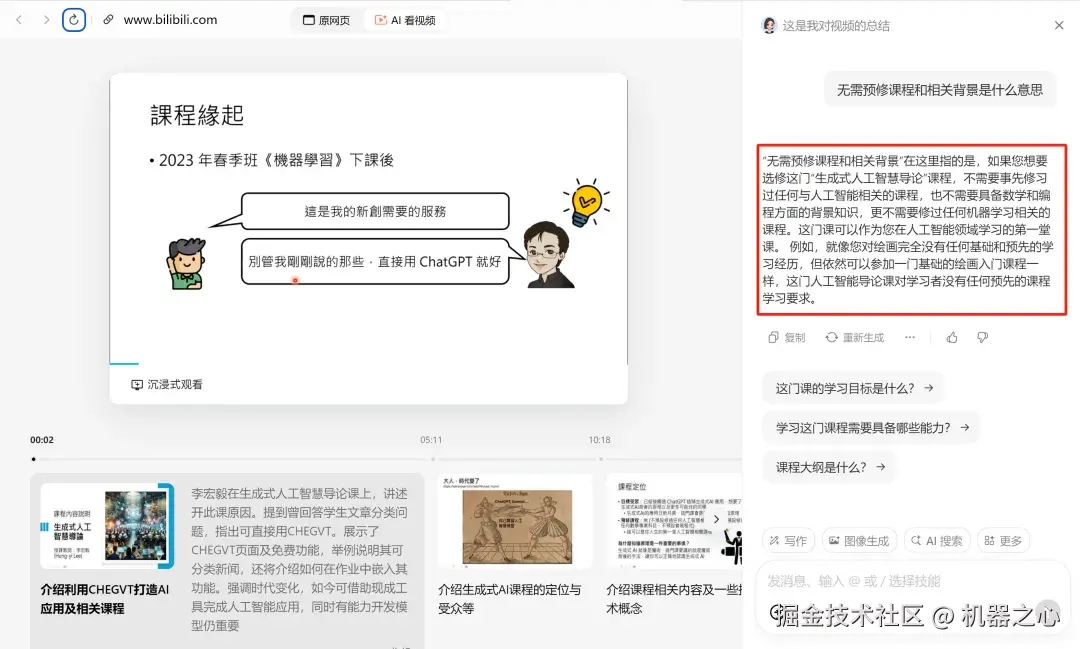Open the CHEGVT course intro video thumbnail
Image resolution: width=1080 pixels, height=649 pixels.
click(106, 521)
